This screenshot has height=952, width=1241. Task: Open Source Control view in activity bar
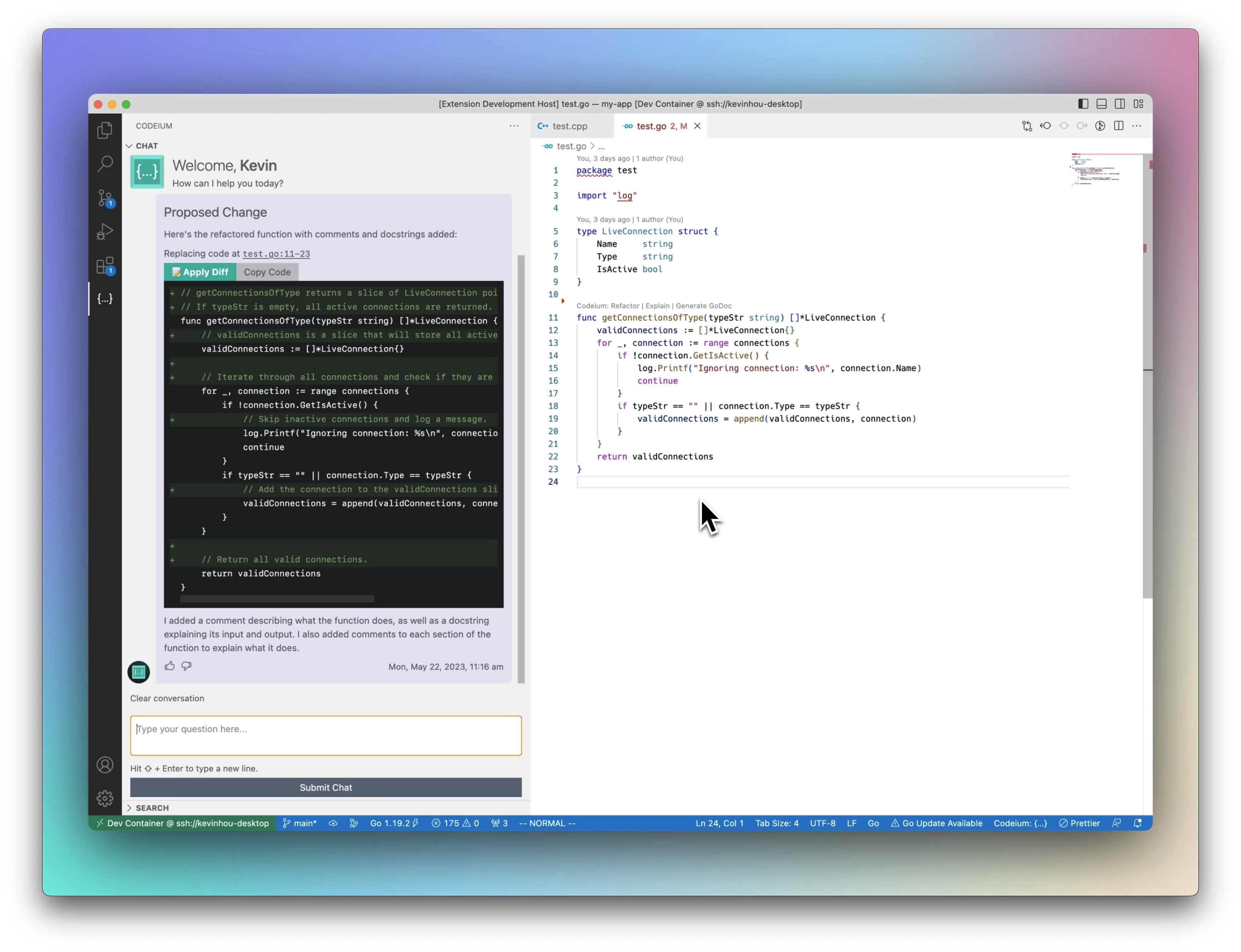(x=105, y=198)
